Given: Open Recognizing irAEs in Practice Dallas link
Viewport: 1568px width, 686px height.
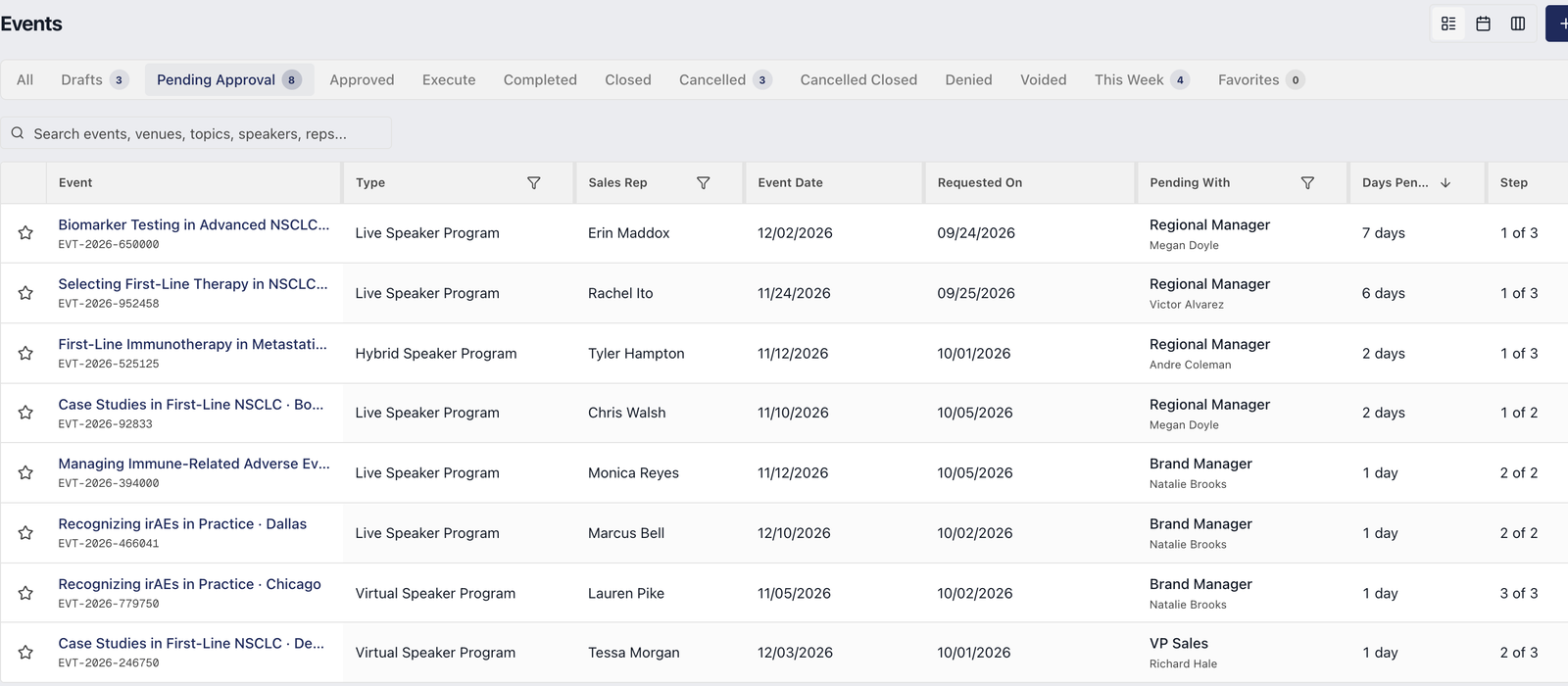Looking at the screenshot, I should (x=182, y=524).
